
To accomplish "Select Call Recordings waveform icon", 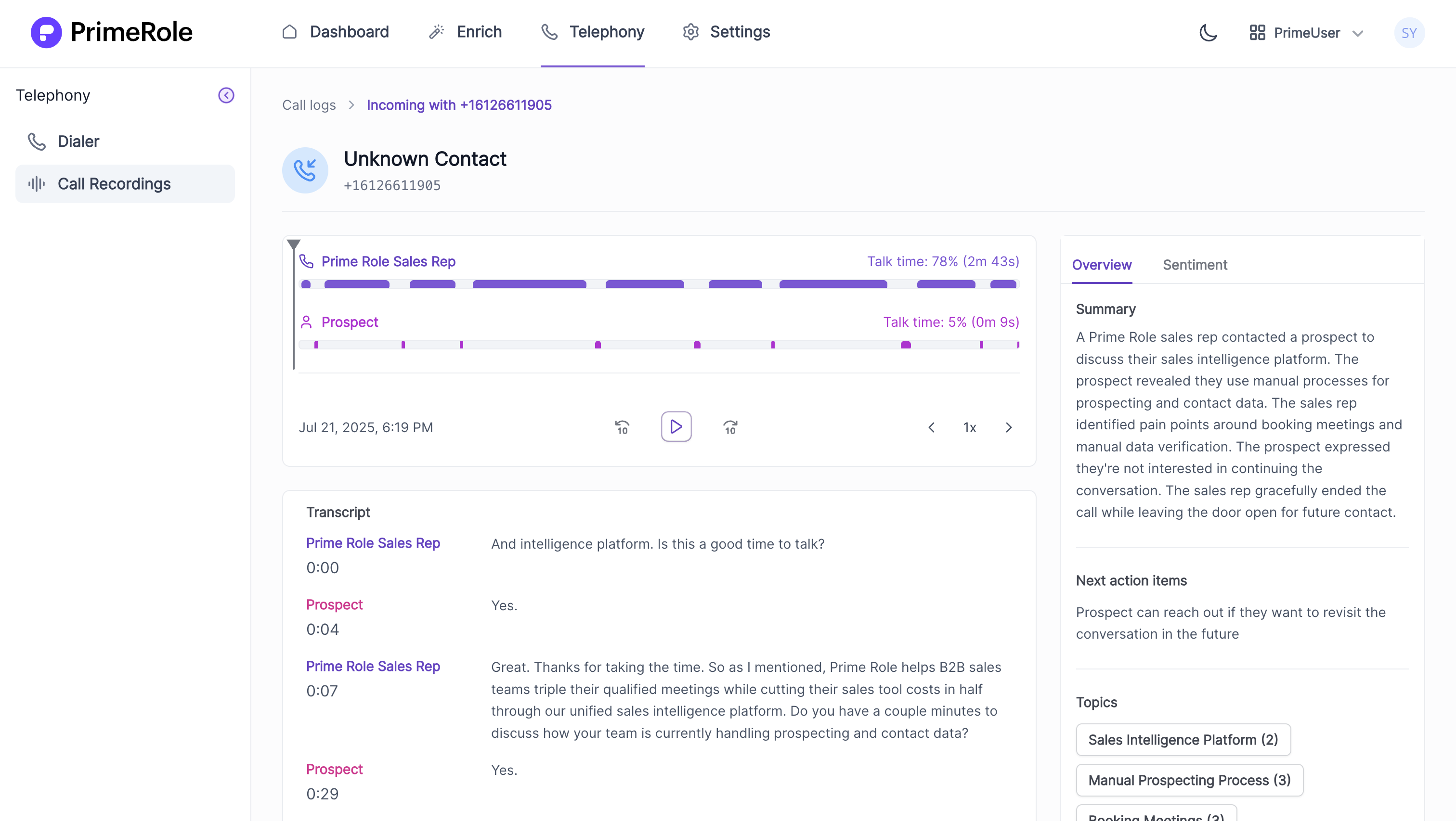I will click(x=37, y=184).
